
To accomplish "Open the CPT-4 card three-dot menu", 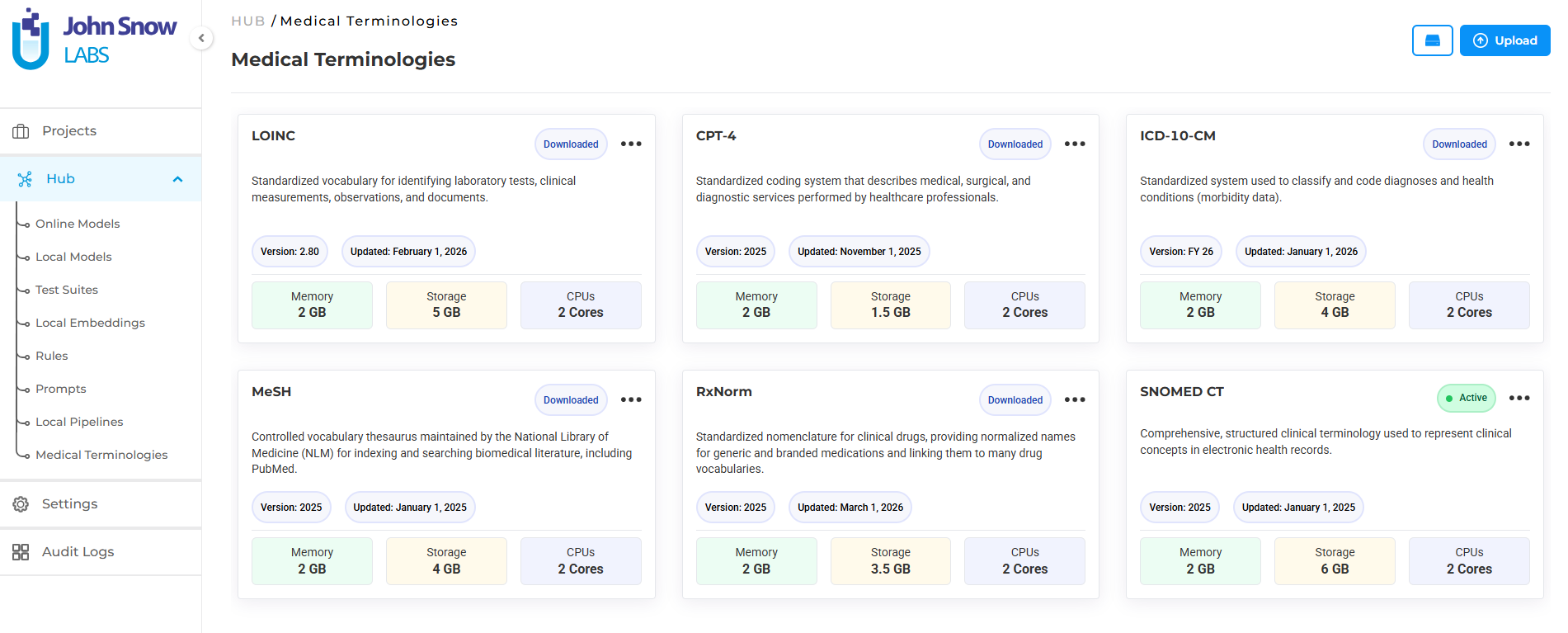I will click(1075, 144).
